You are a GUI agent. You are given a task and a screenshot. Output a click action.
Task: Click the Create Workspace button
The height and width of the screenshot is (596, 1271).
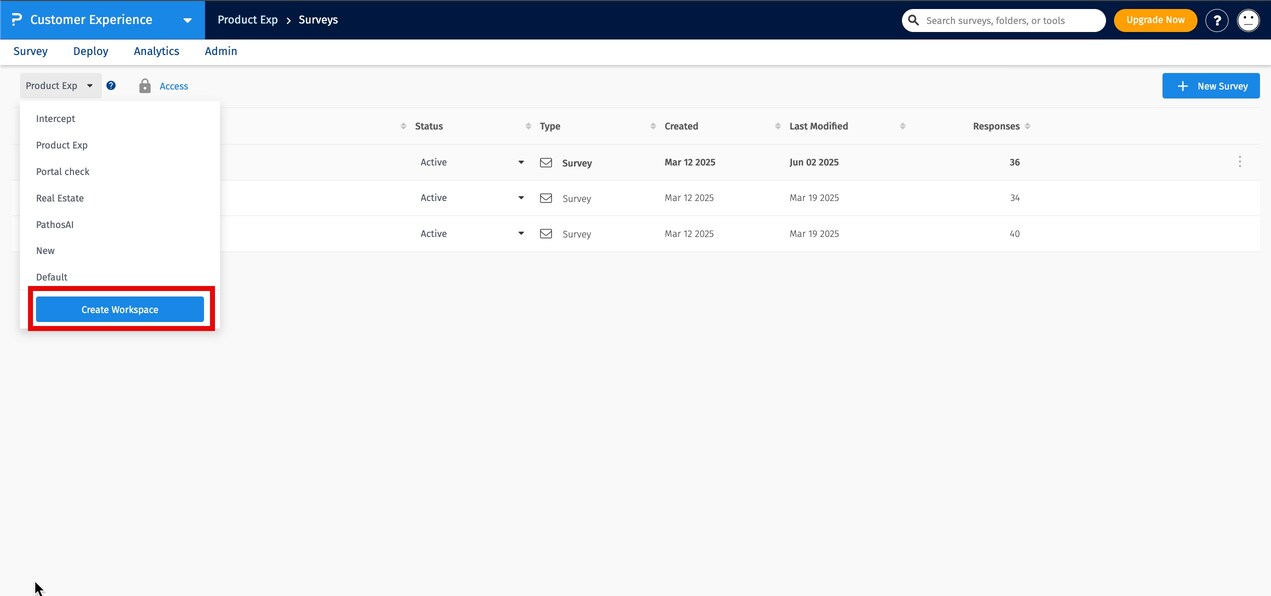click(x=119, y=309)
